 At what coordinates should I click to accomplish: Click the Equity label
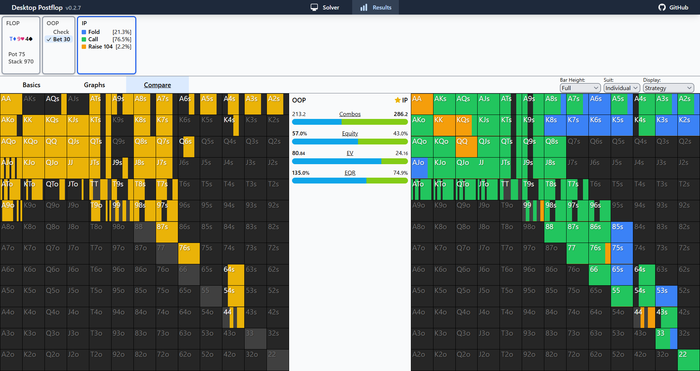(350, 133)
